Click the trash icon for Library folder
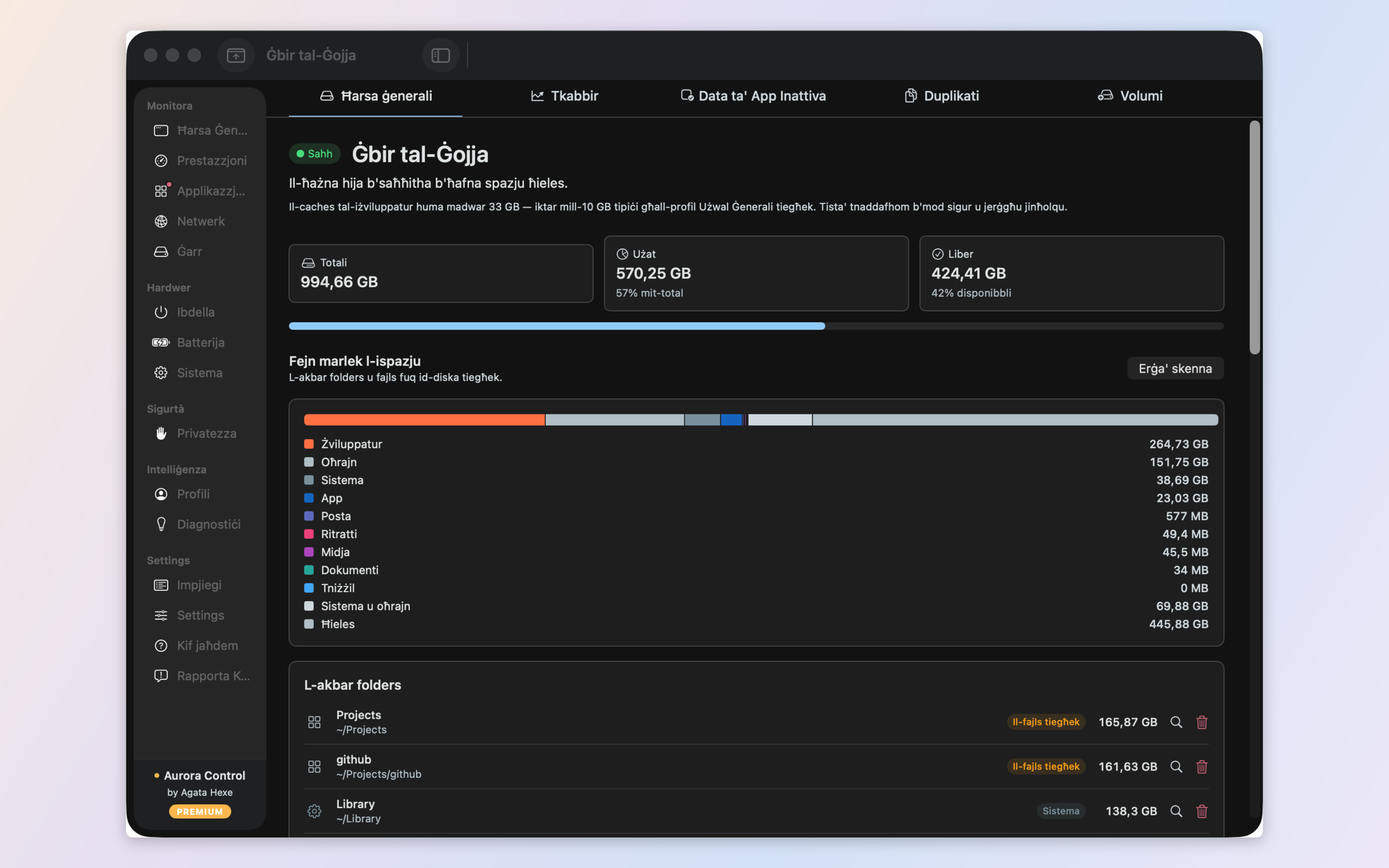The width and height of the screenshot is (1389, 868). (1201, 811)
